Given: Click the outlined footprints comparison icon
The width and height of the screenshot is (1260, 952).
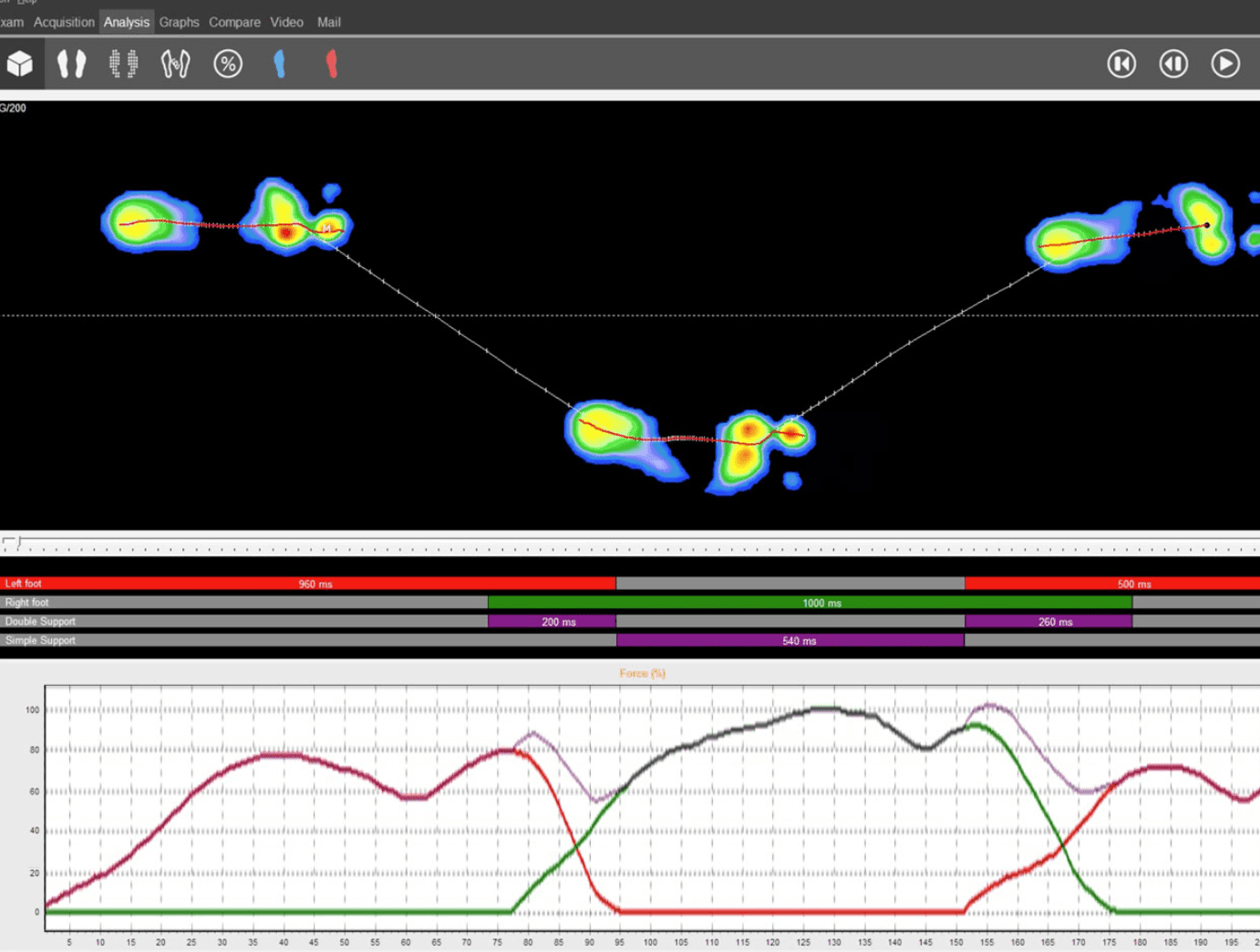Looking at the screenshot, I should [x=175, y=64].
